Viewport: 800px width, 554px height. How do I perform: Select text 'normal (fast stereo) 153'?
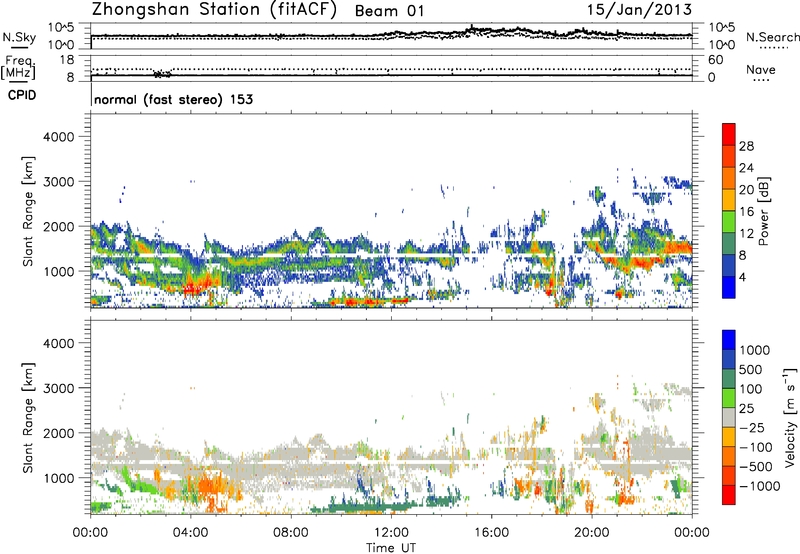click(173, 99)
